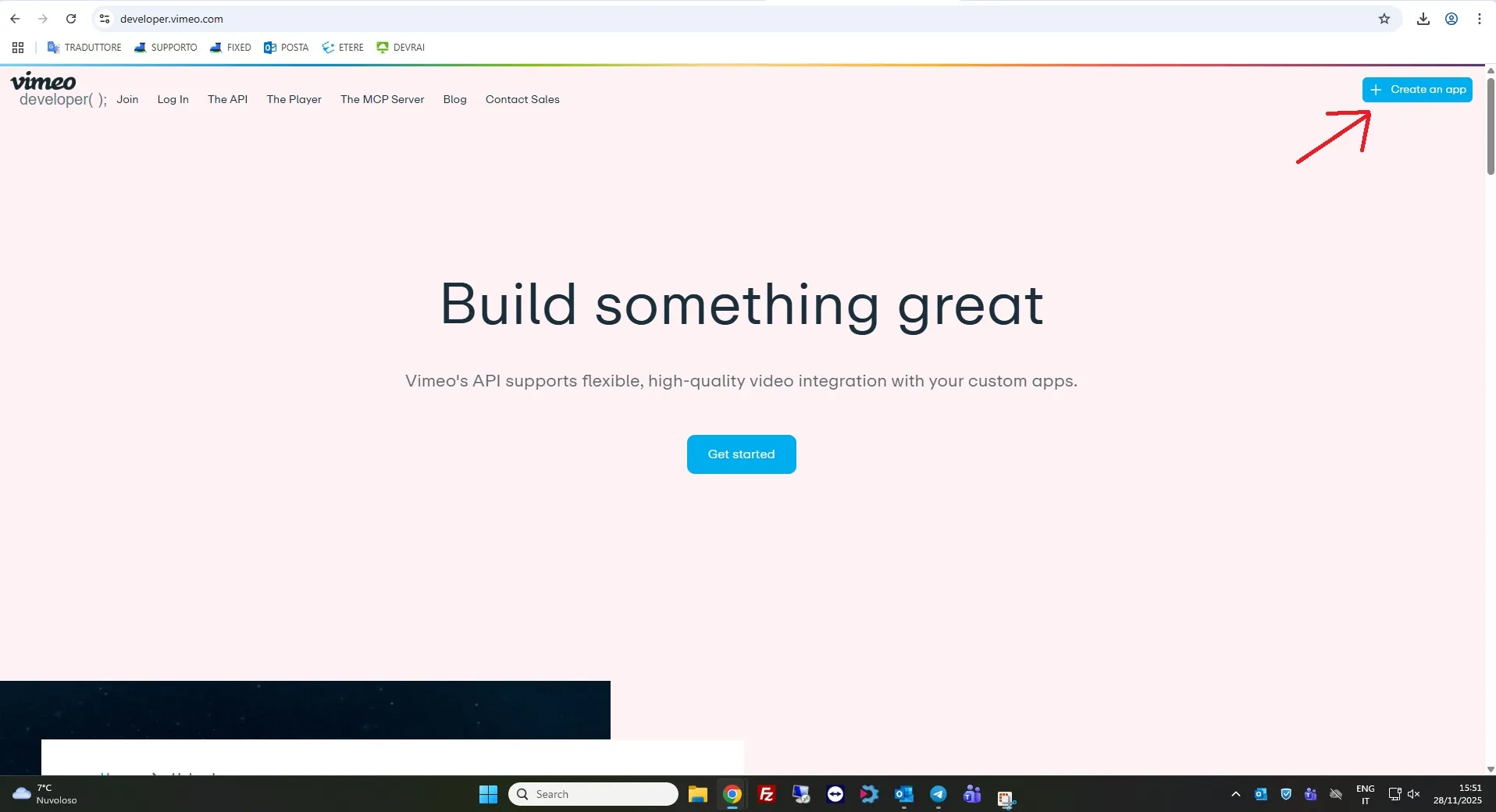This screenshot has height=812, width=1496.
Task: Open The MCP Server navigation item
Action: 383,99
